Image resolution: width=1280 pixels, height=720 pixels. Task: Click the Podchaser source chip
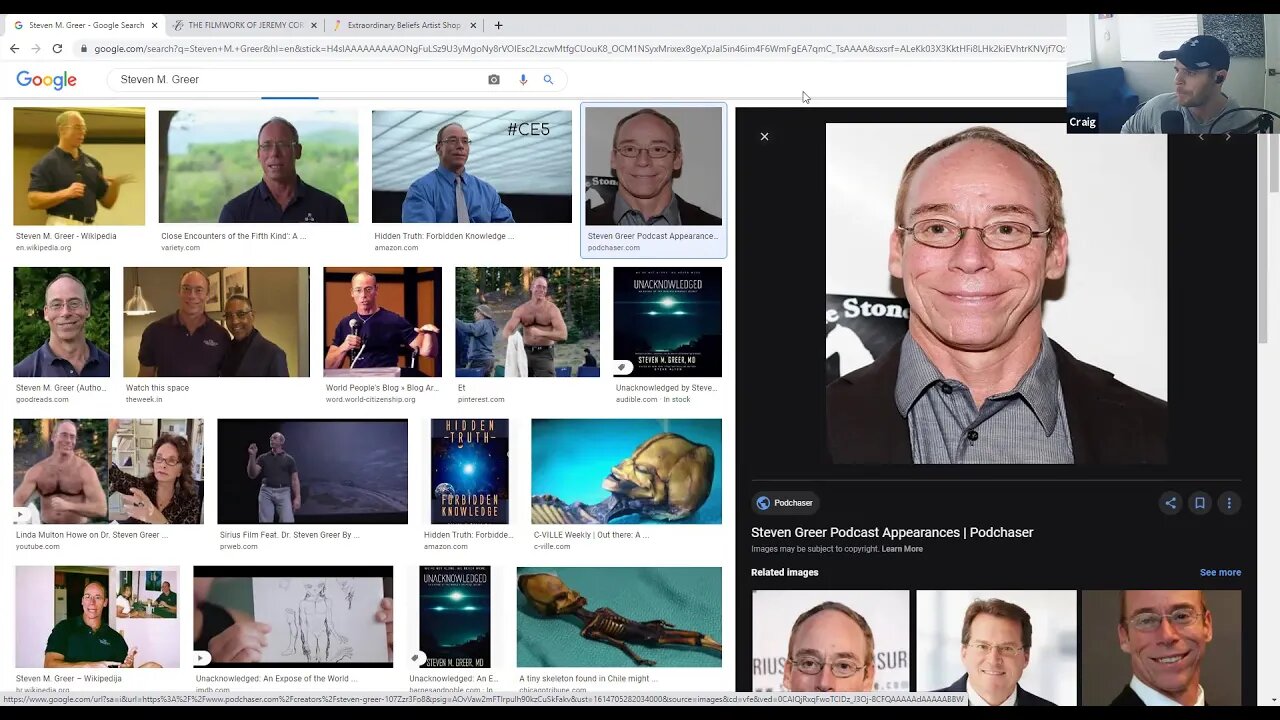(785, 503)
